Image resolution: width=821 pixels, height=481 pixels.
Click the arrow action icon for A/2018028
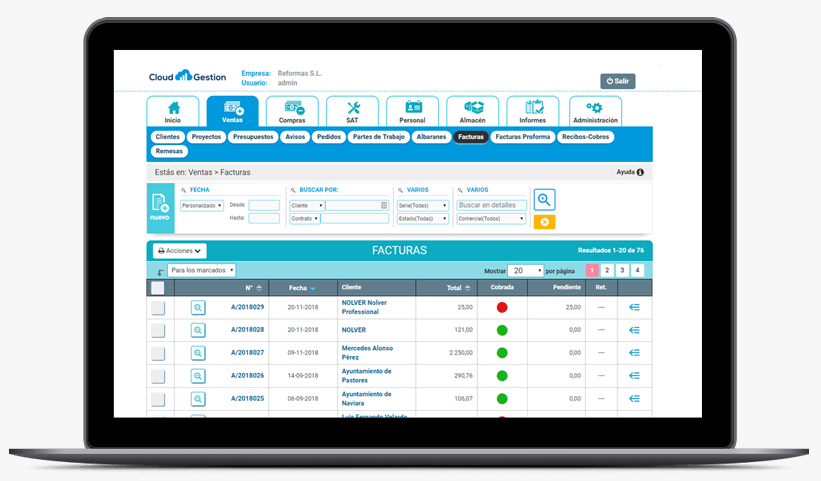[x=634, y=330]
